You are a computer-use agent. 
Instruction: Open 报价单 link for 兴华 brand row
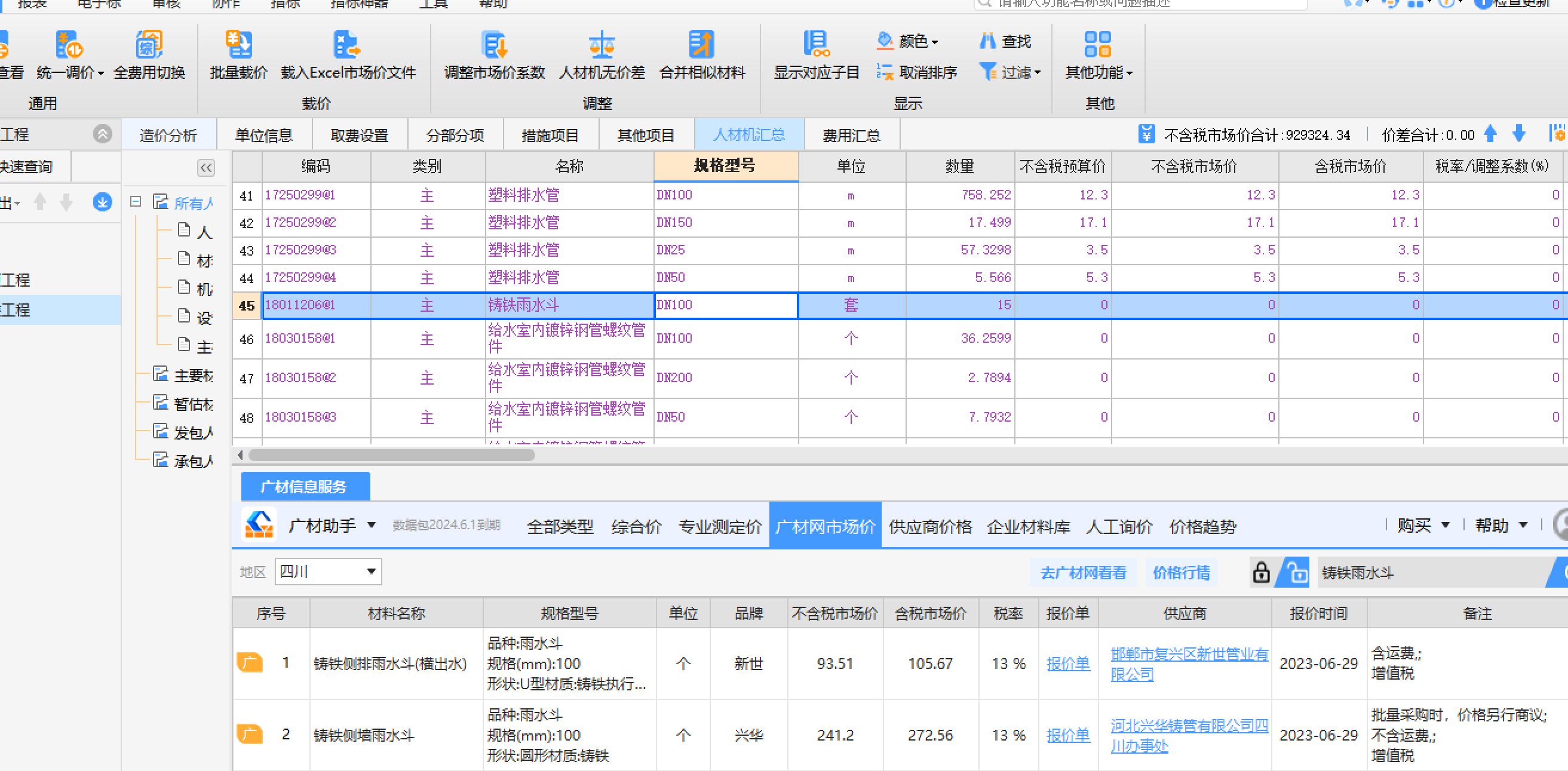pyautogui.click(x=1067, y=735)
